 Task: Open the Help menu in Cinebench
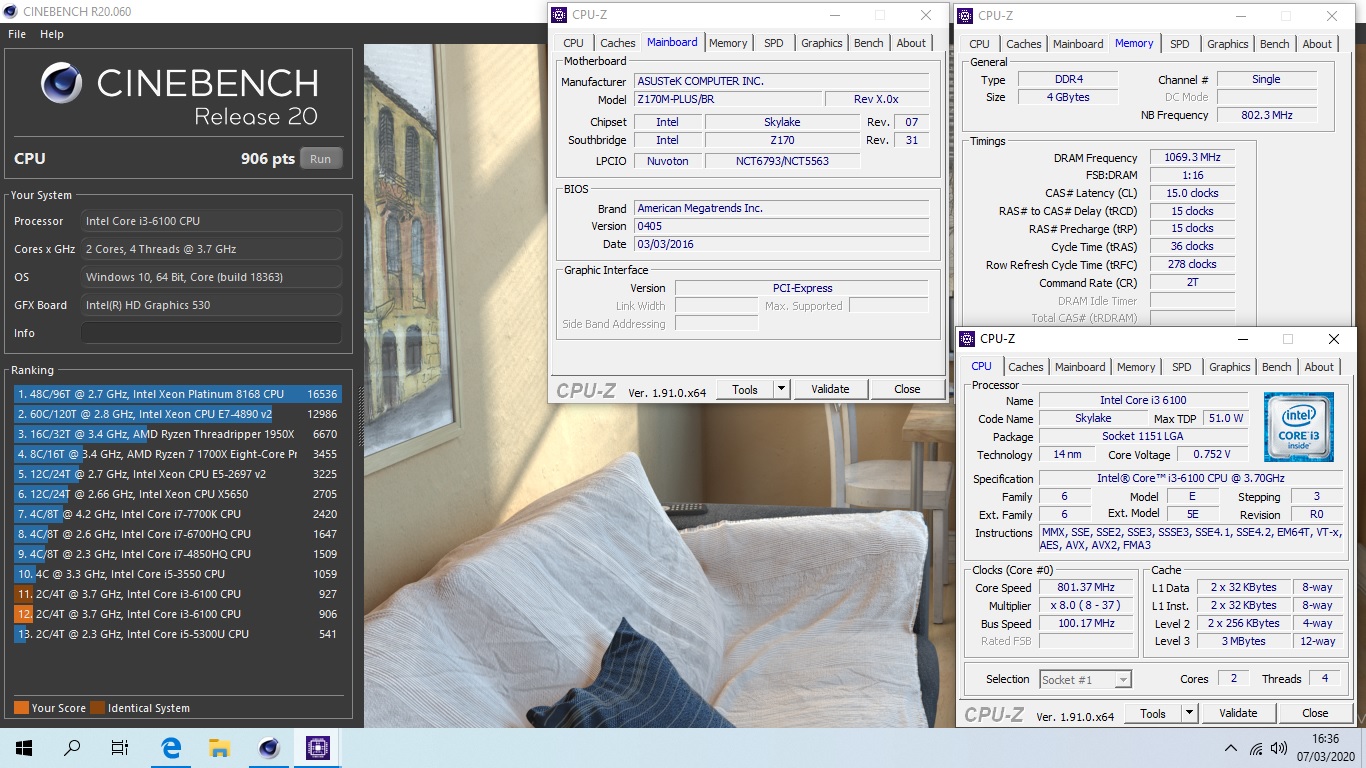point(52,34)
